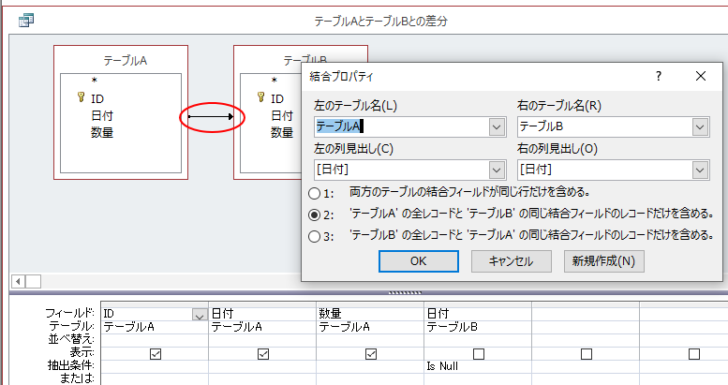Expand the 左の列見出し dropdown
The height and width of the screenshot is (385, 728).
pos(497,170)
